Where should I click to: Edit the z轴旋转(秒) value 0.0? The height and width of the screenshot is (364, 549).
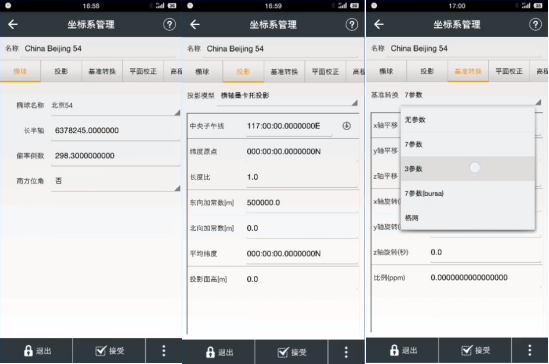[486, 253]
